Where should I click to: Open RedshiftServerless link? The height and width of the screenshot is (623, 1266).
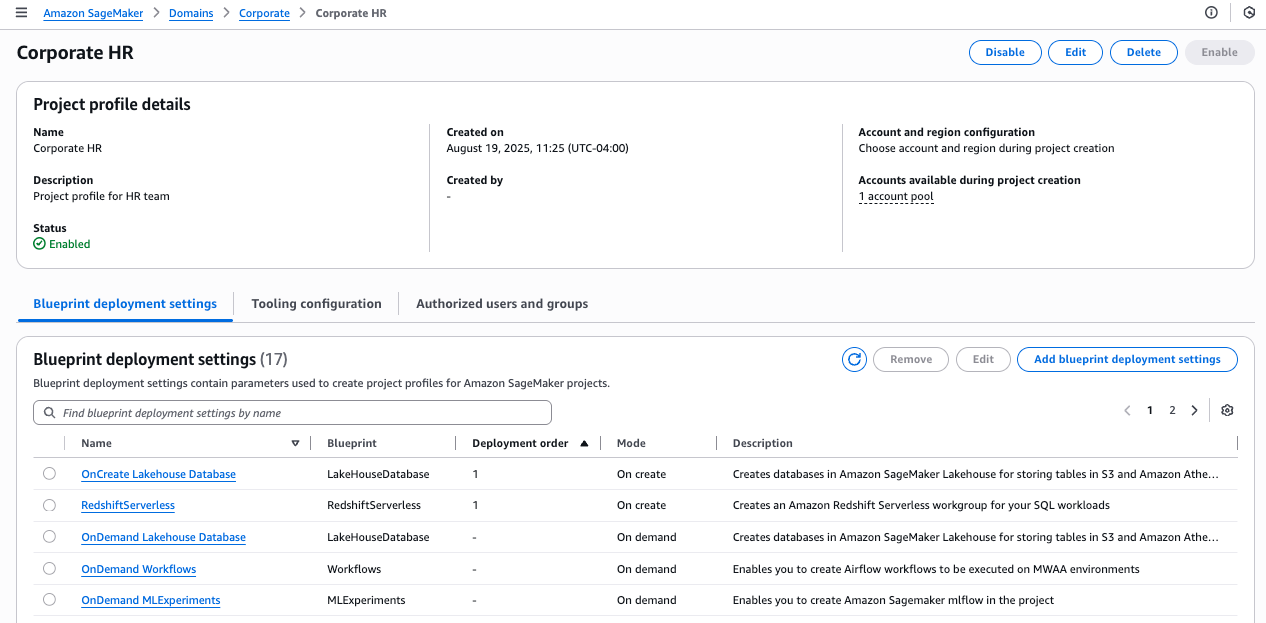point(128,505)
